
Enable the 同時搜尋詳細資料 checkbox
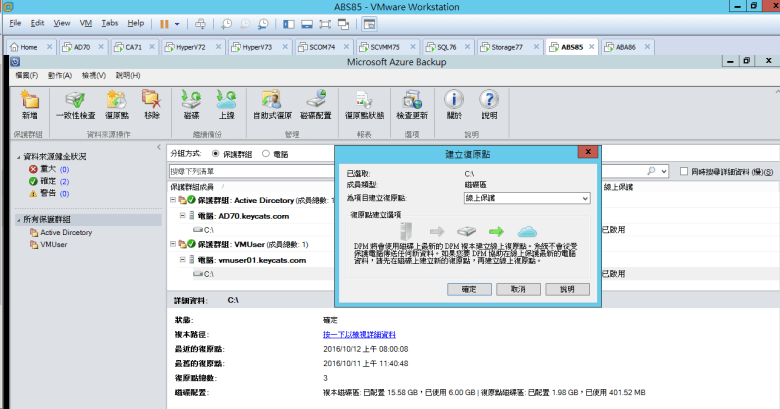tap(683, 172)
